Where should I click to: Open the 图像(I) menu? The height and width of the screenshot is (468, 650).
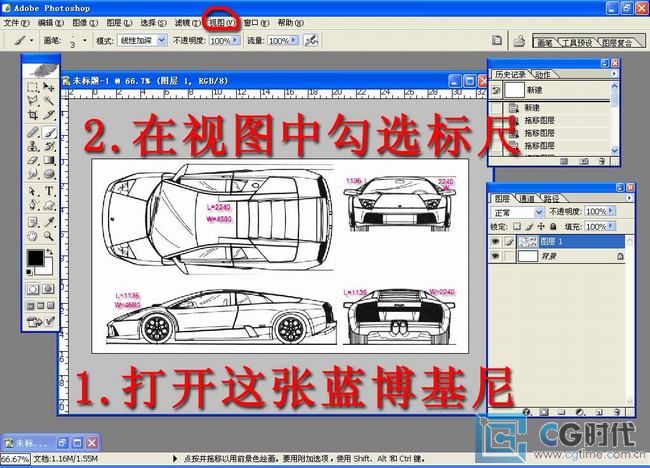pos(85,23)
